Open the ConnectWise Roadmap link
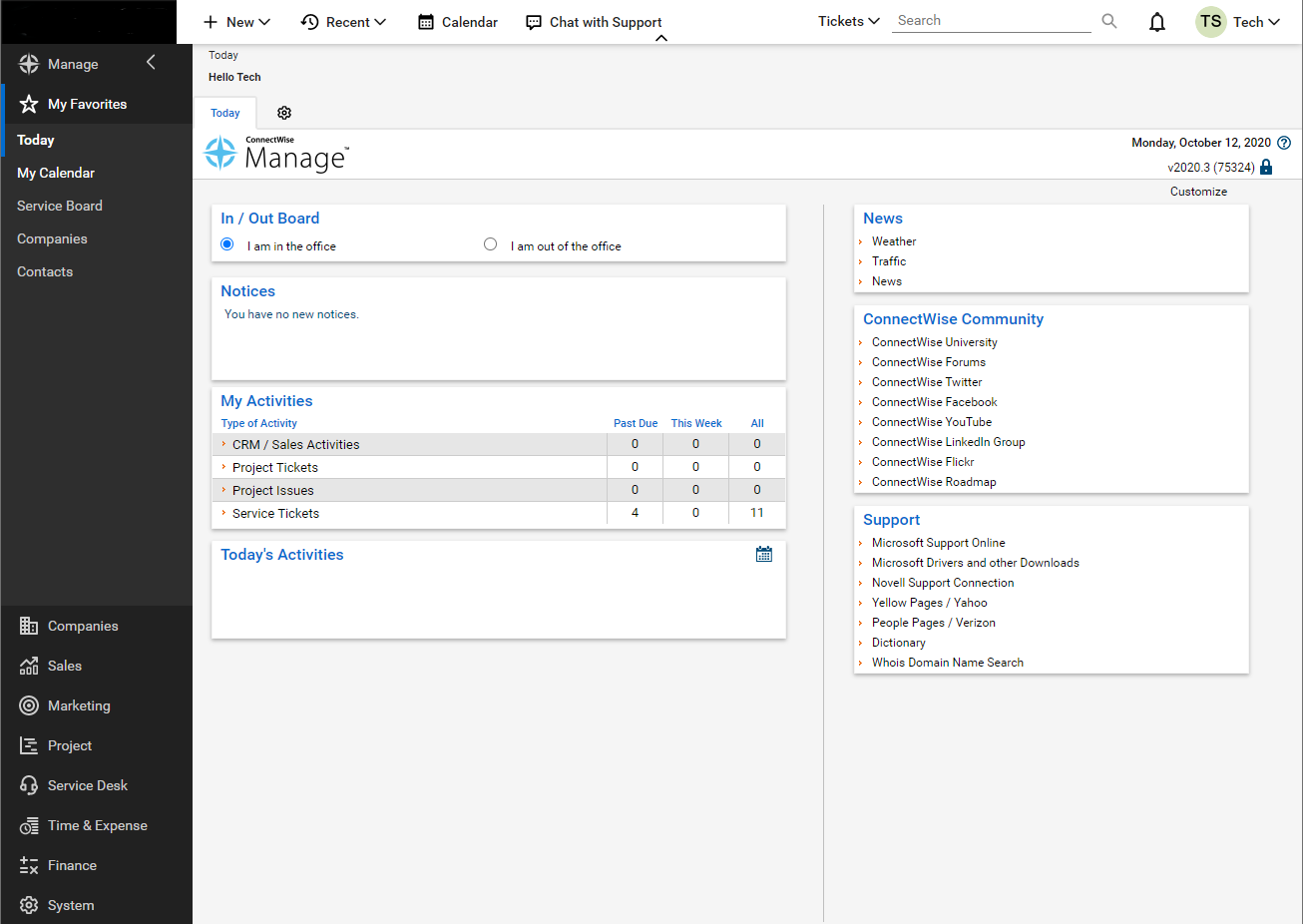The height and width of the screenshot is (924, 1303). [934, 482]
